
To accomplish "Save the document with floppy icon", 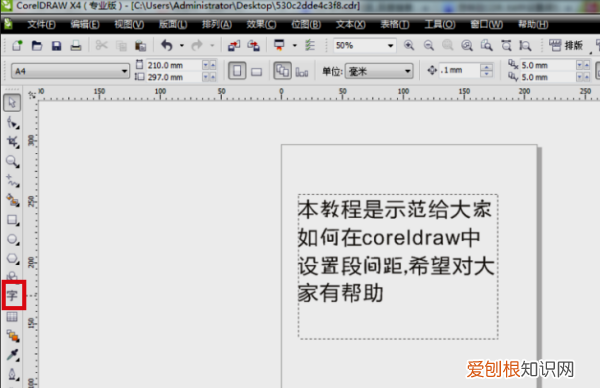I will (x=57, y=46).
